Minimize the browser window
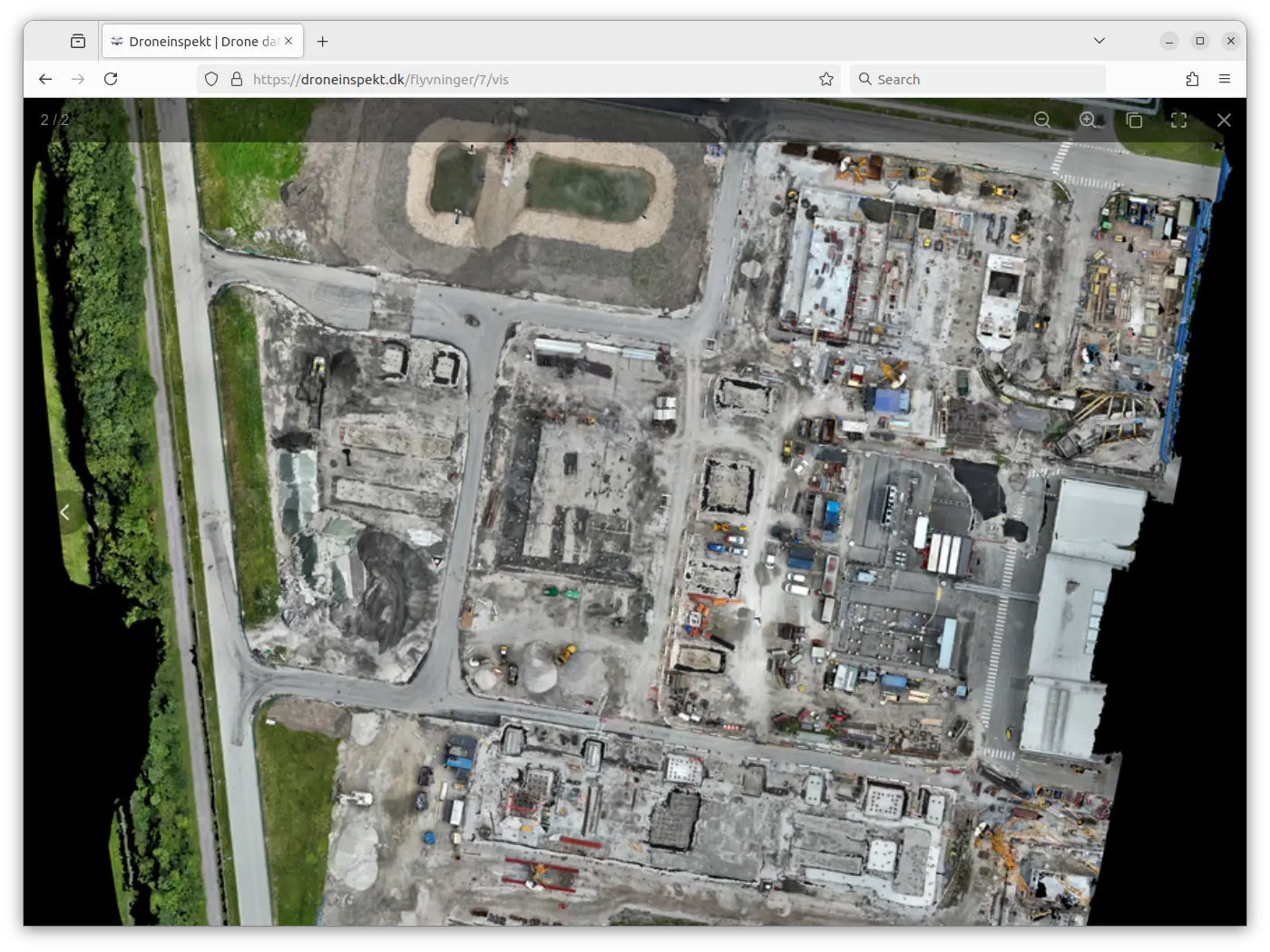This screenshot has height=952, width=1270. click(x=1169, y=41)
